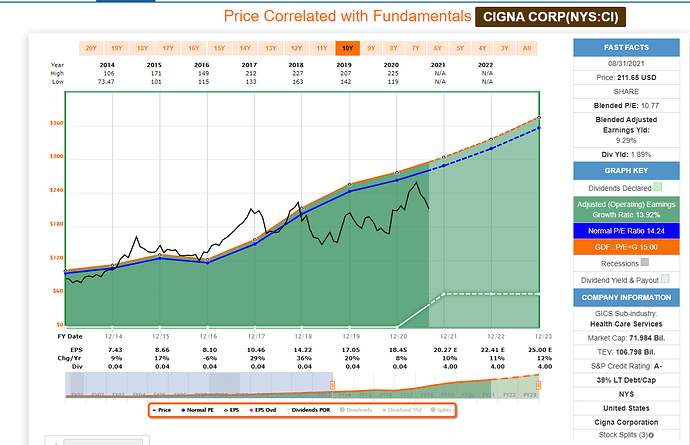
Task: Click the 12/23 forecast endpoint marker
Action: 539,118
